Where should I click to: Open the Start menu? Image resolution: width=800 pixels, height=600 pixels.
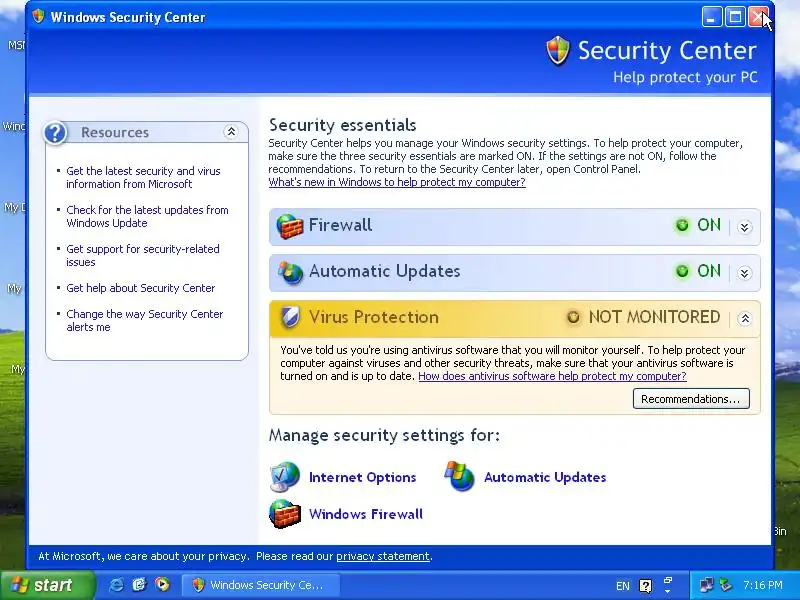click(48, 585)
